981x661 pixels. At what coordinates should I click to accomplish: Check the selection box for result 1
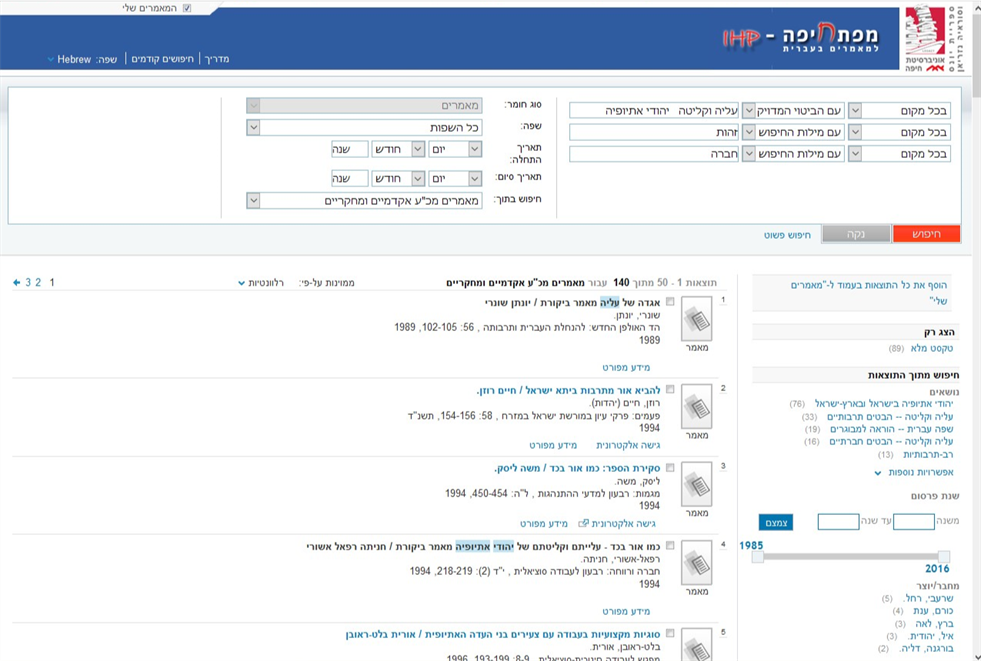[x=670, y=302]
